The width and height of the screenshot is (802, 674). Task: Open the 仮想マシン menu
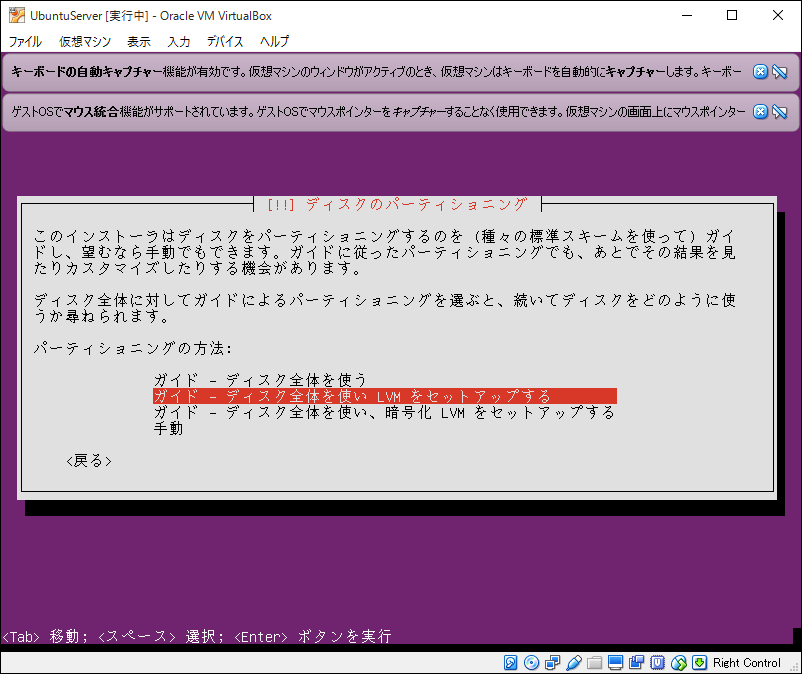(85, 41)
